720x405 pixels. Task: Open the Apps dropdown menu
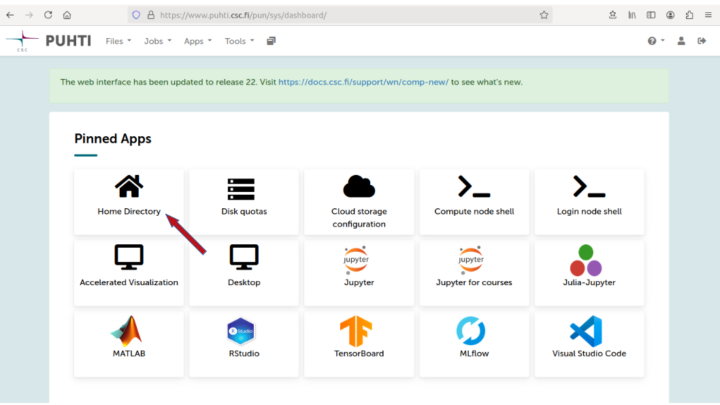(197, 41)
